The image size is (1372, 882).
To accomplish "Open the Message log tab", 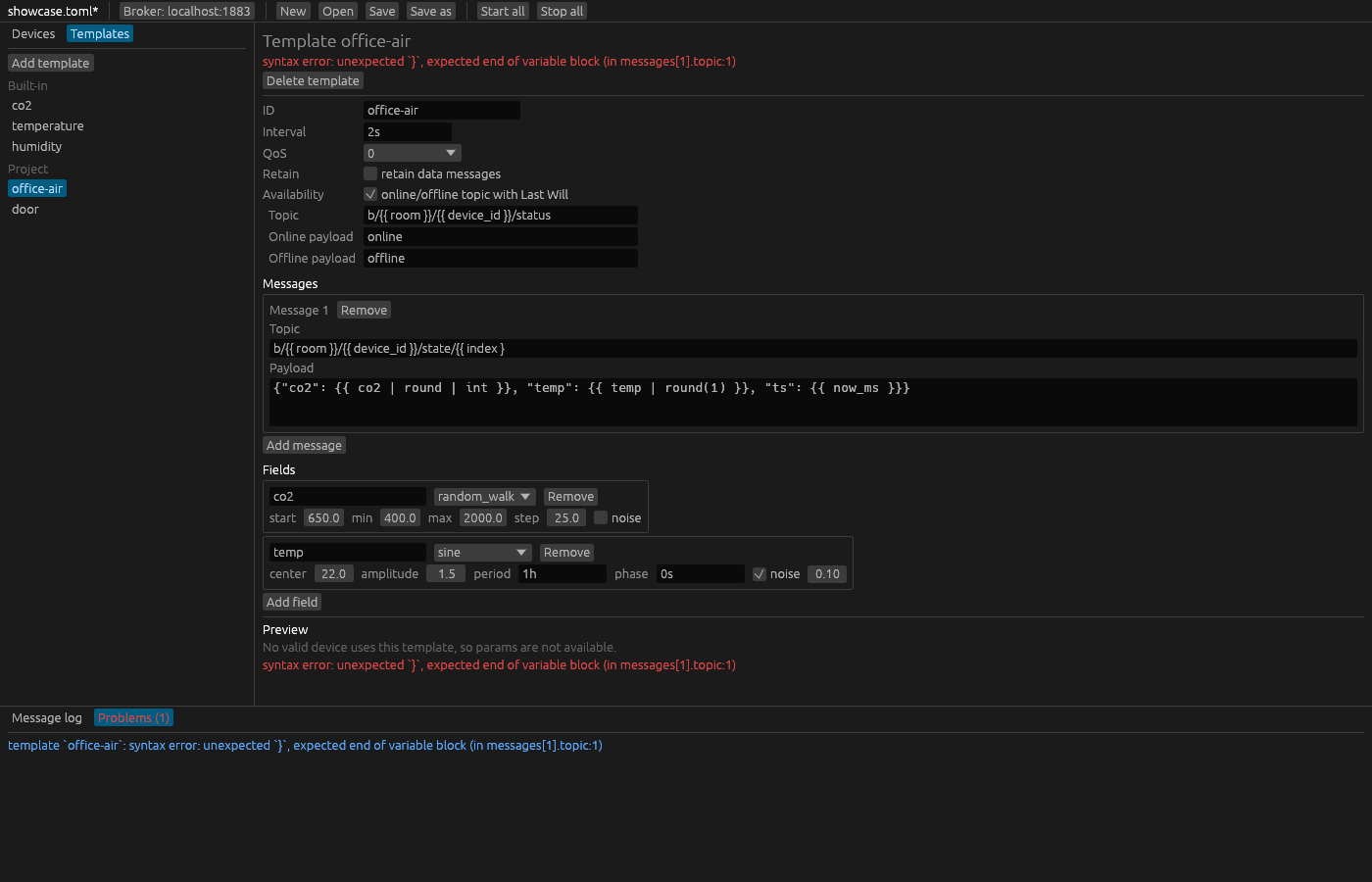I will [x=47, y=717].
